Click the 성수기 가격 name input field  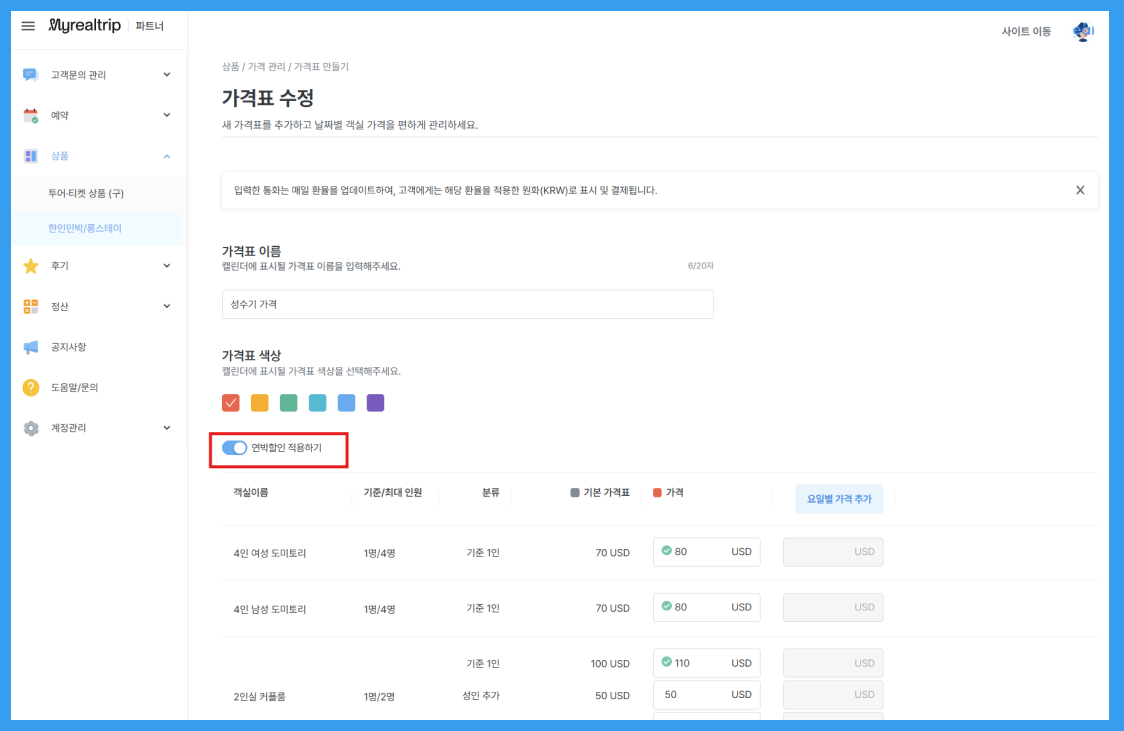pos(467,304)
